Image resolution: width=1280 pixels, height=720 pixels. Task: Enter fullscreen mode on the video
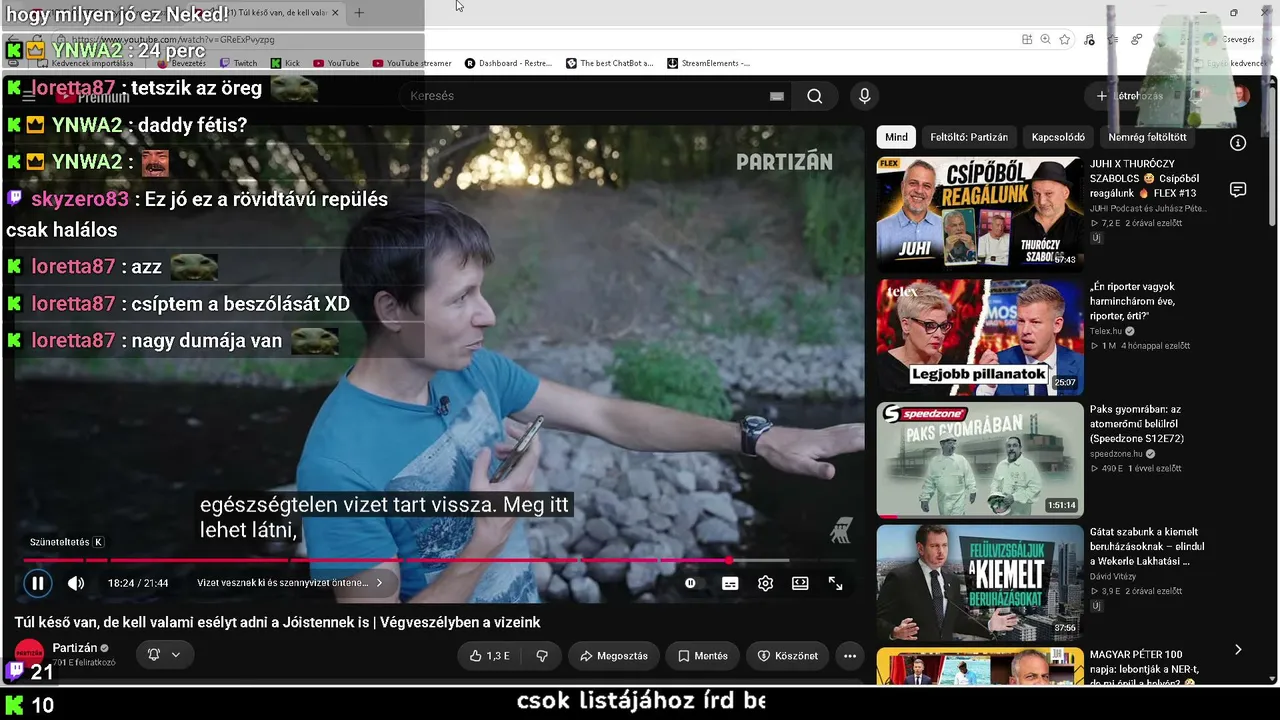pos(835,583)
